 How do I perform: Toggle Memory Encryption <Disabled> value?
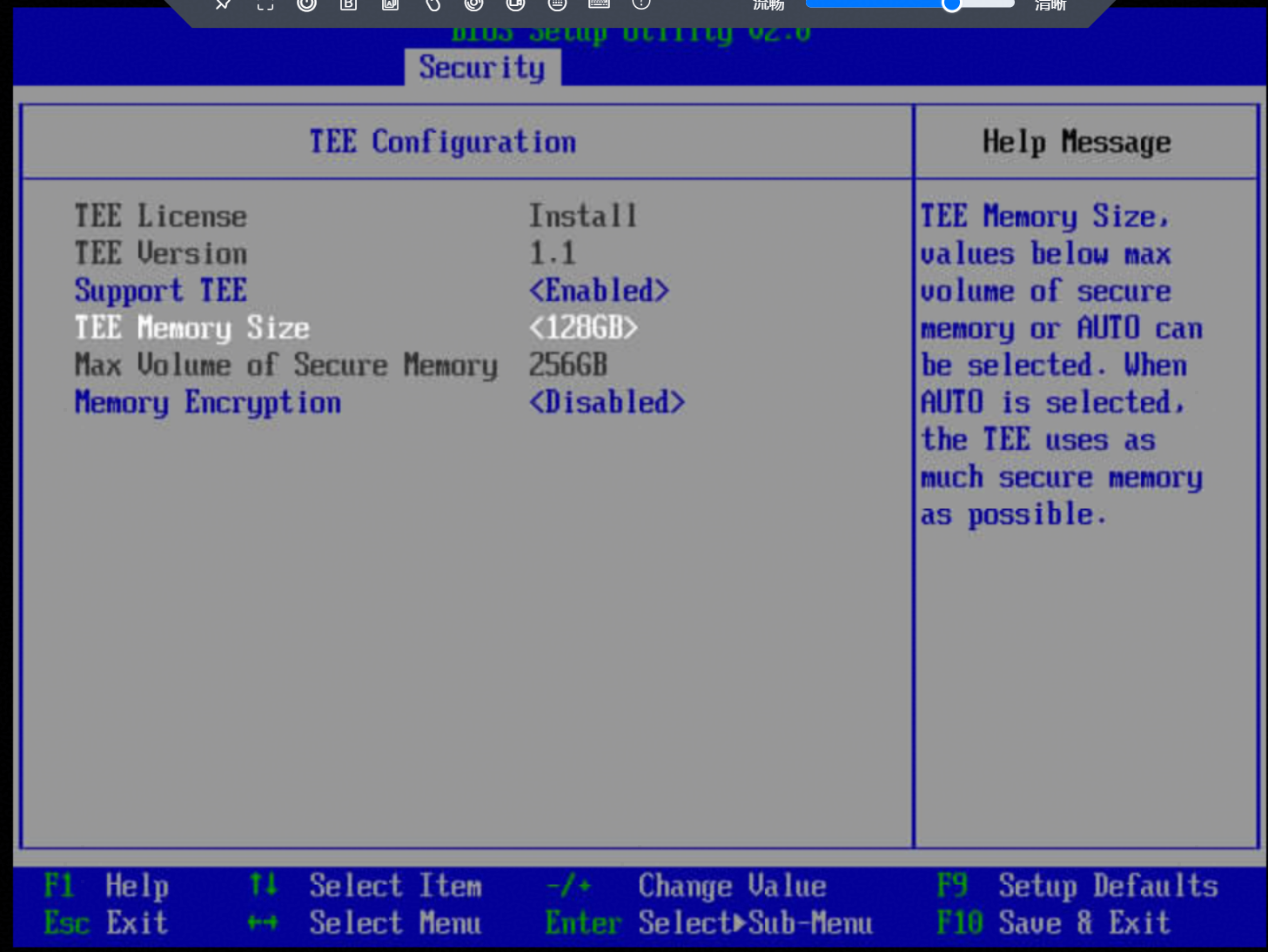click(x=607, y=402)
